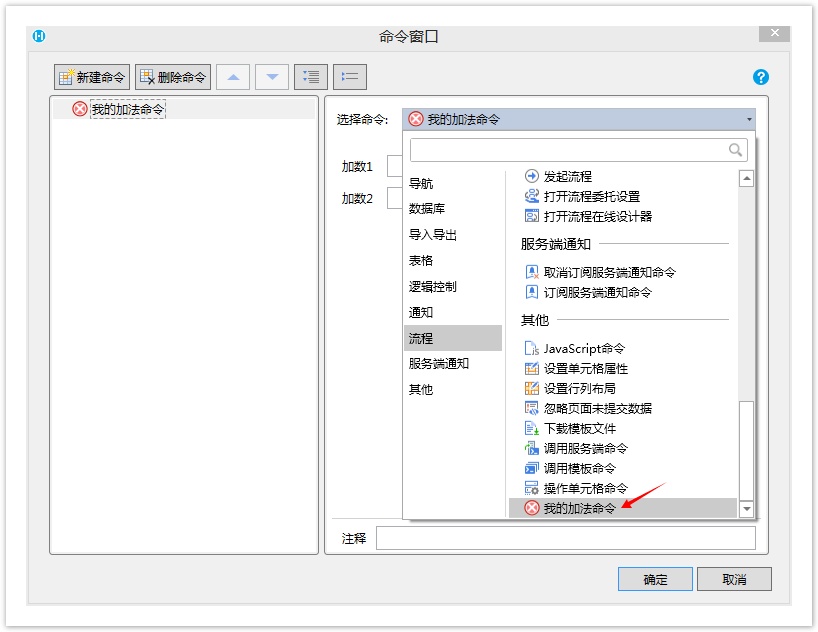Select the 流程 category

point(453,338)
